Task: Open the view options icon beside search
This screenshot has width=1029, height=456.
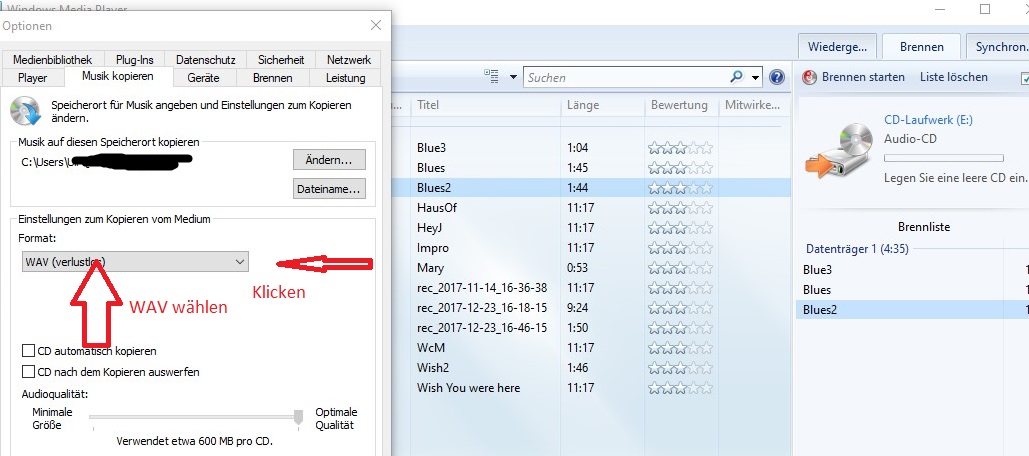Action: coord(492,77)
